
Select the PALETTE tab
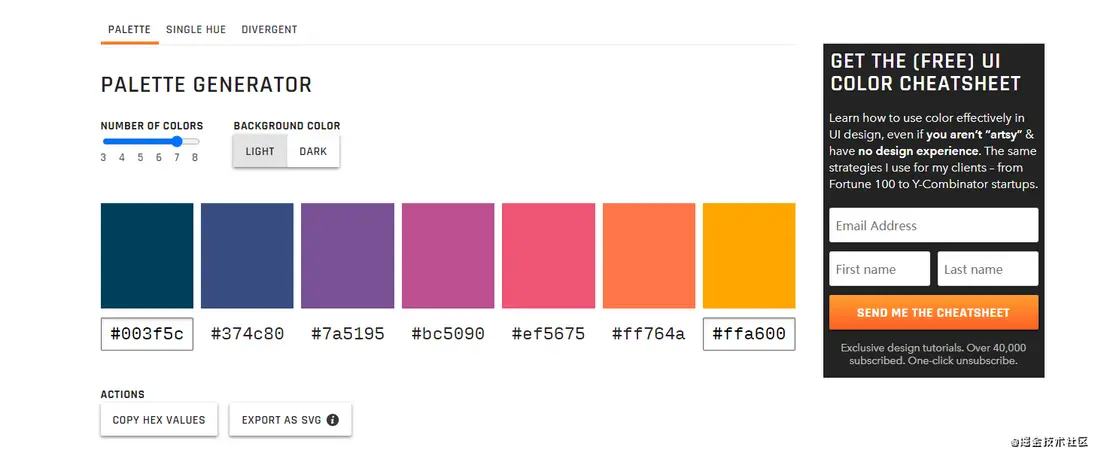click(129, 30)
